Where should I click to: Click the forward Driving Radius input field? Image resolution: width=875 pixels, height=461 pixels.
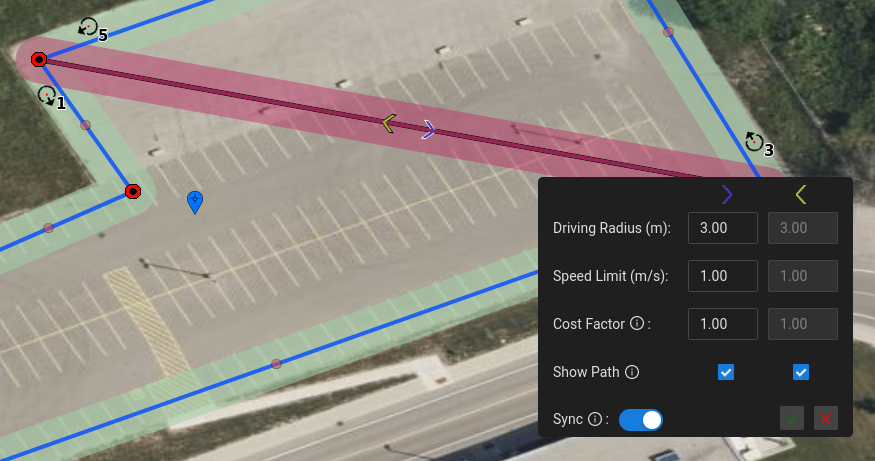[723, 228]
